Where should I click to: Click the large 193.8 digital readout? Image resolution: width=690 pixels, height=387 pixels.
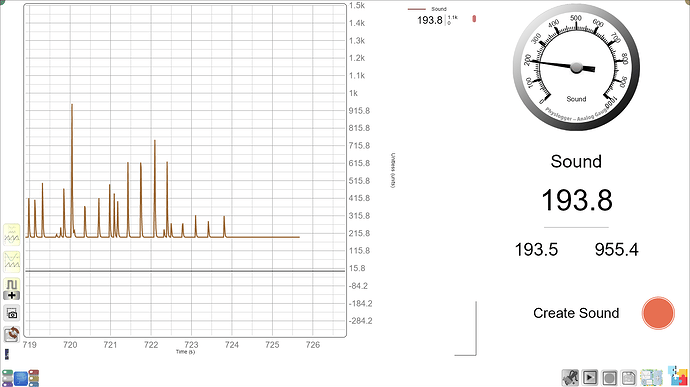point(576,200)
